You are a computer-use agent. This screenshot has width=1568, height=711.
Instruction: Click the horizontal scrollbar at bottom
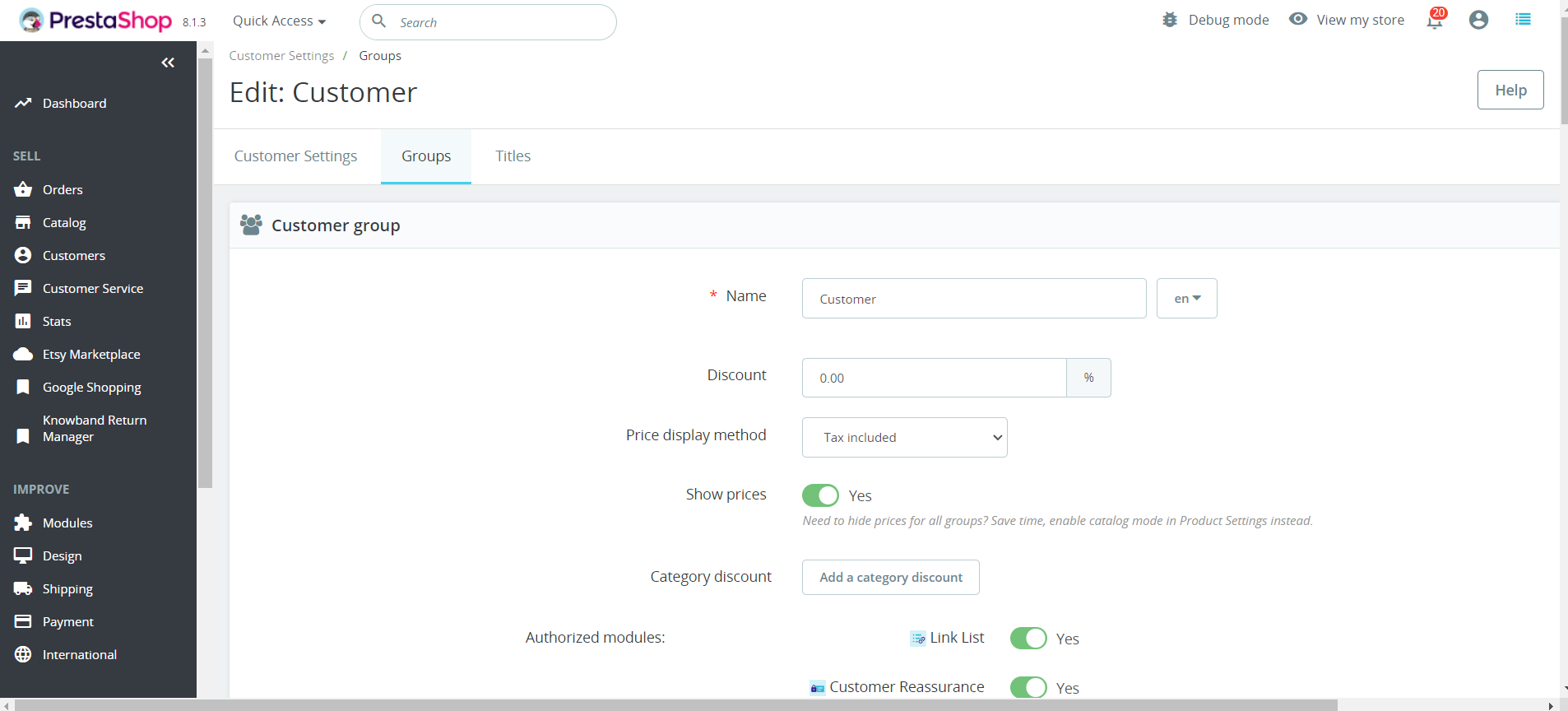pyautogui.click(x=676, y=705)
